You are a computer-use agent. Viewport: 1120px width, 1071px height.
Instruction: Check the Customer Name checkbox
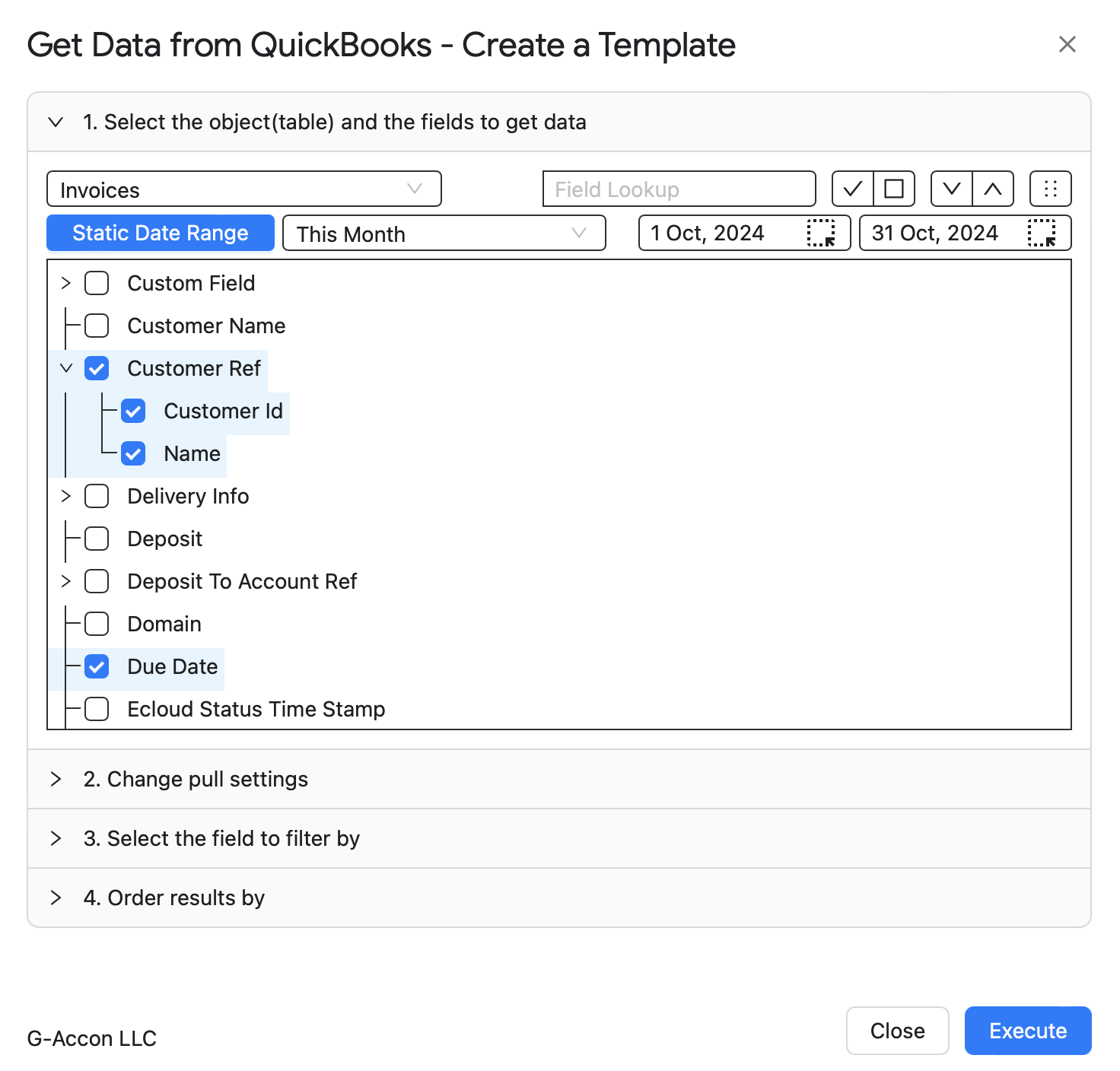point(97,326)
